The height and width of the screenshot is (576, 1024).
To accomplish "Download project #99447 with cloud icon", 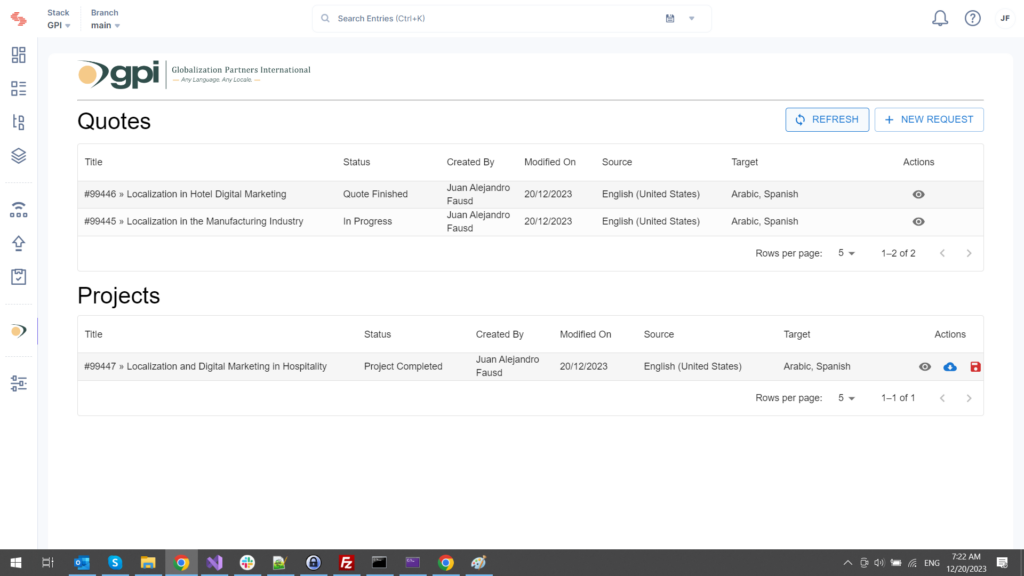I will [x=950, y=367].
